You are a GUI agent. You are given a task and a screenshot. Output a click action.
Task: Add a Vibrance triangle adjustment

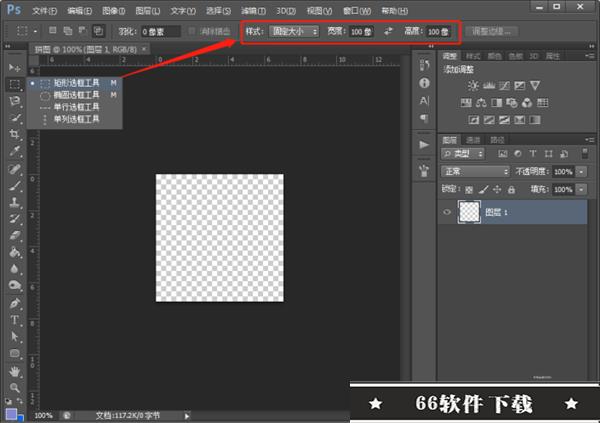(x=535, y=85)
